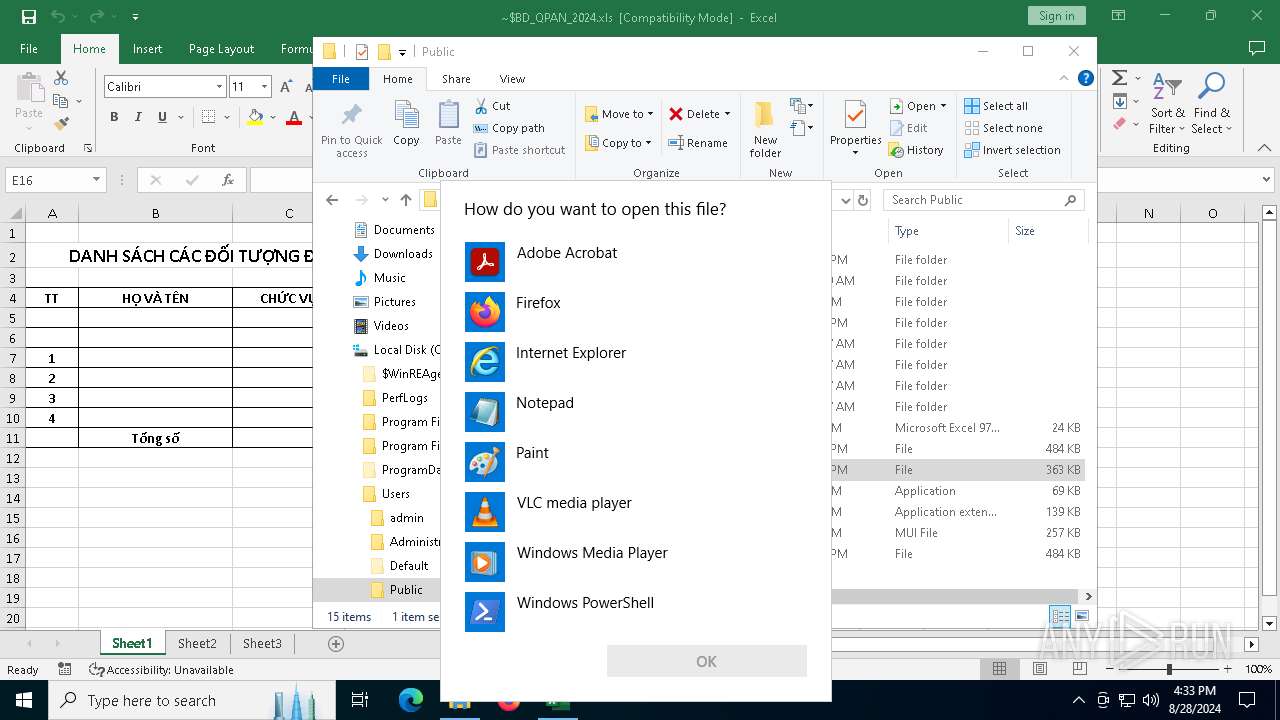Click Explorer back navigation arrow
1280x720 pixels.
333,200
